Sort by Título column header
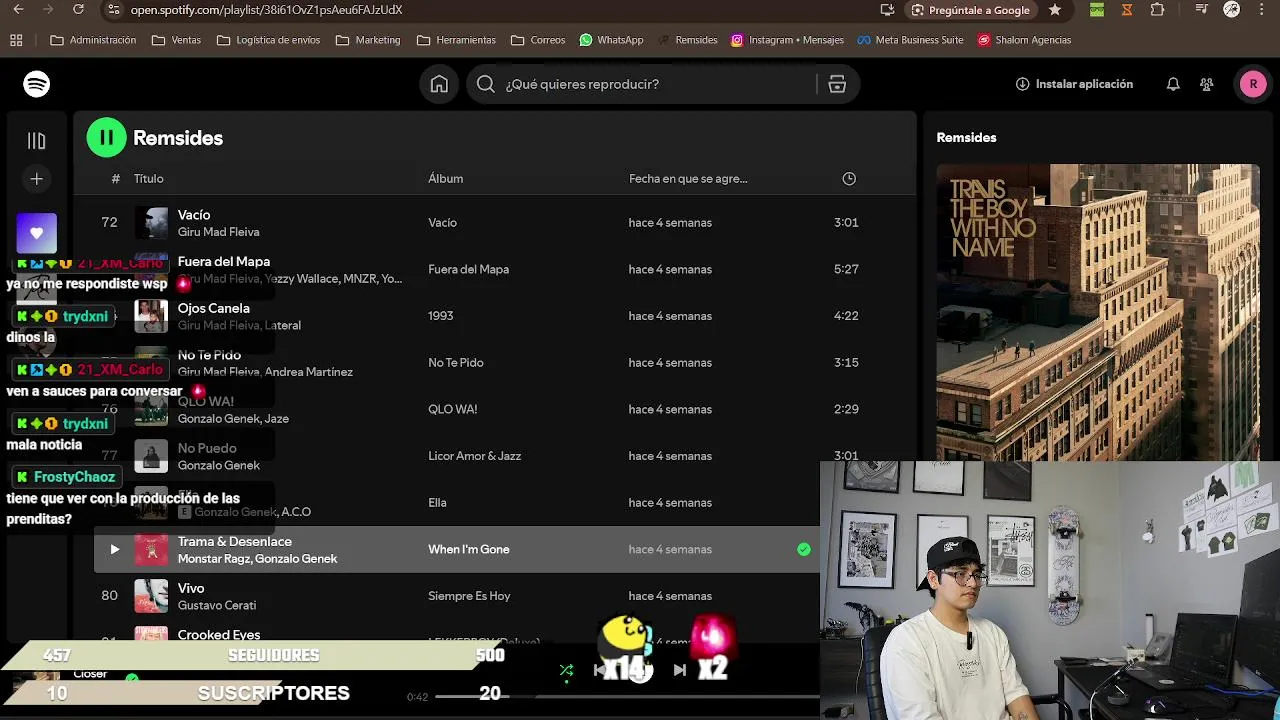Viewport: 1280px width, 720px height. click(148, 179)
